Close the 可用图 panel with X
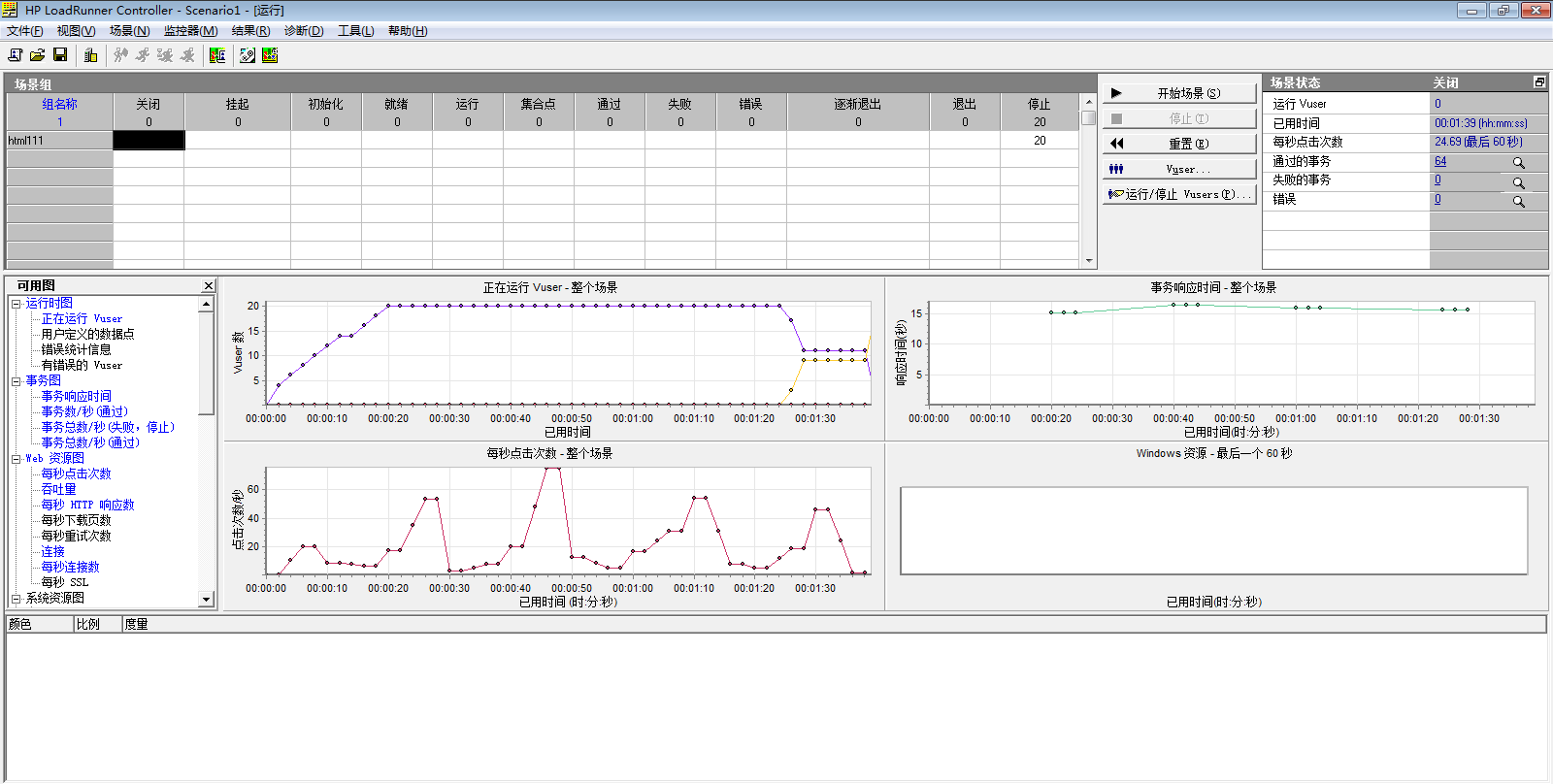Image resolution: width=1553 pixels, height=784 pixels. pyautogui.click(x=209, y=285)
